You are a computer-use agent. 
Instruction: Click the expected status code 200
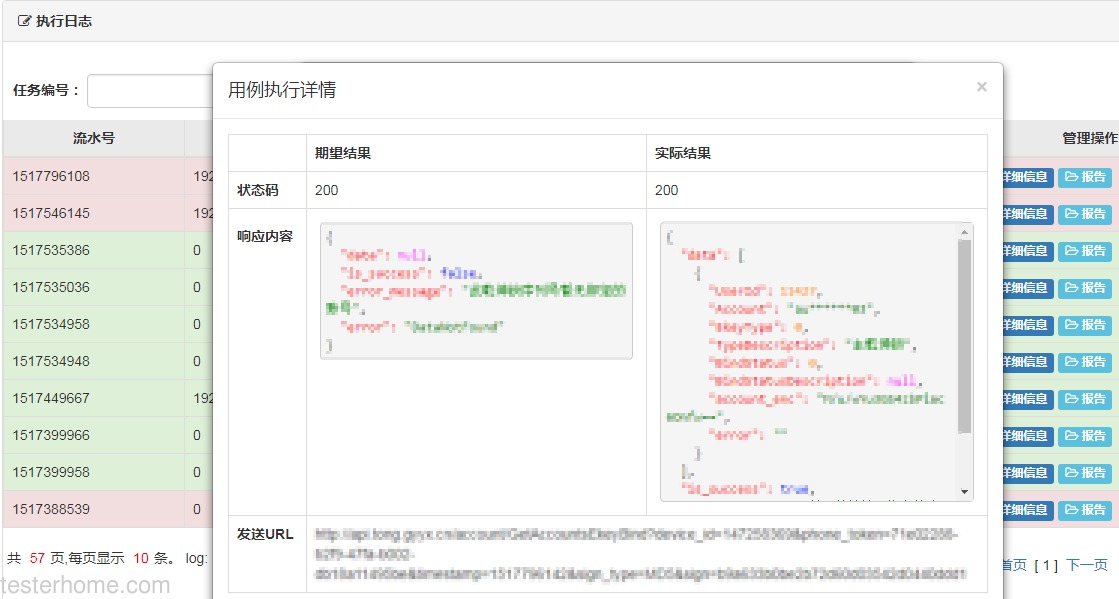pos(327,191)
